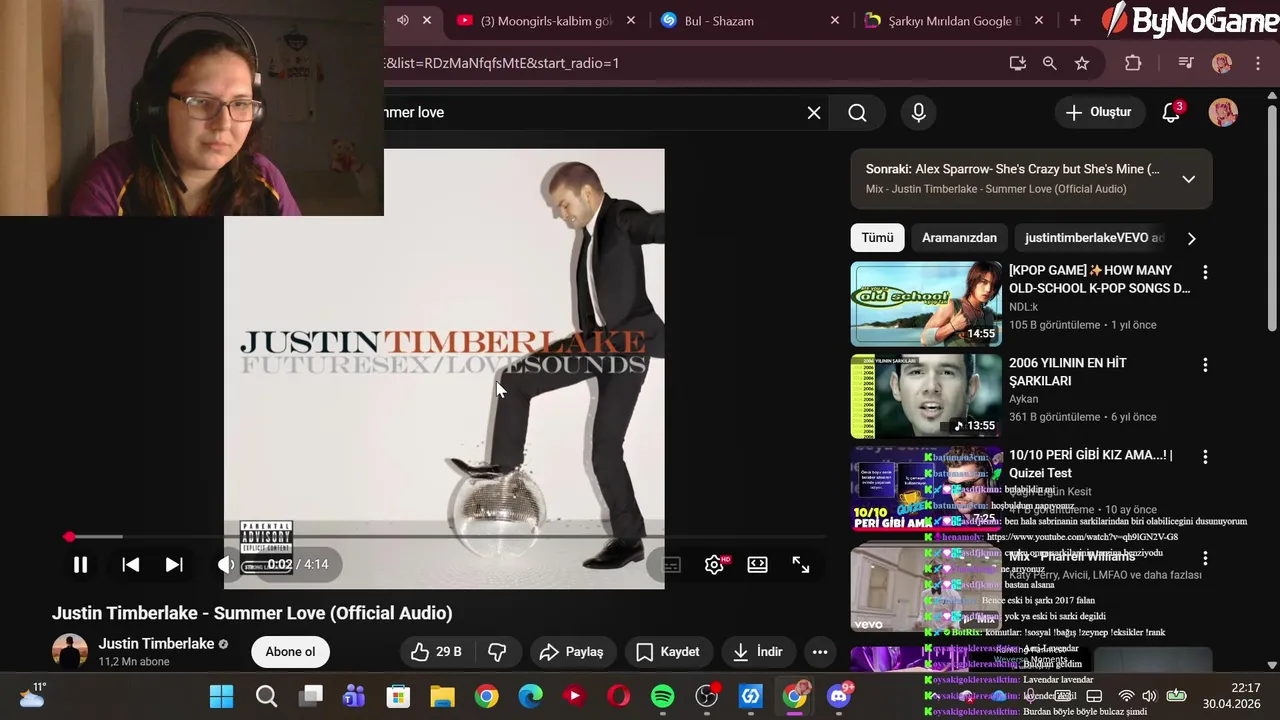Toggle theater mode in video player
Image resolution: width=1280 pixels, height=720 pixels.
tap(758, 564)
